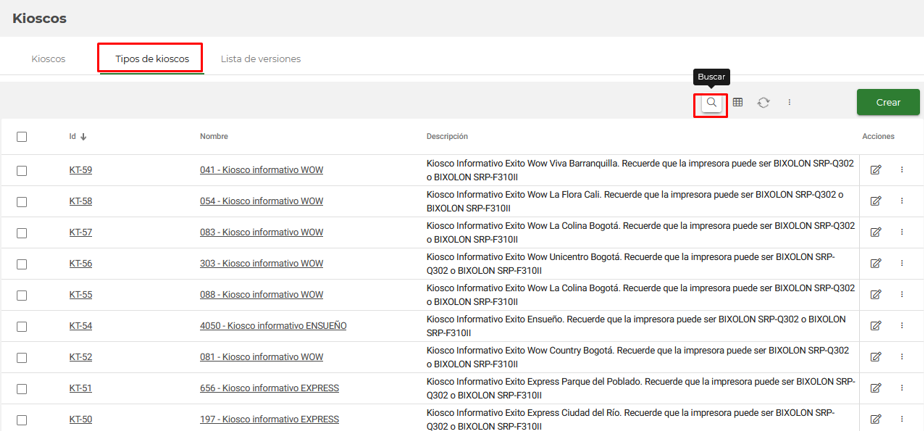Open the table columns view icon
Viewport: 924px width, 431px height.
(738, 103)
